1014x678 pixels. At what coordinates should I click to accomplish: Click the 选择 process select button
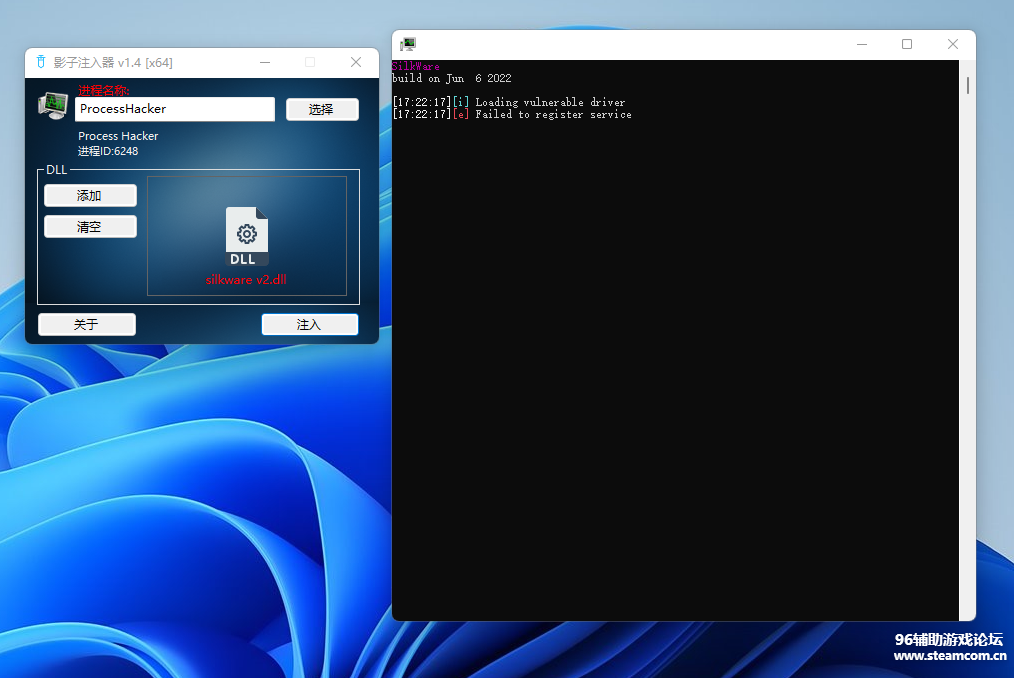tap(322, 109)
